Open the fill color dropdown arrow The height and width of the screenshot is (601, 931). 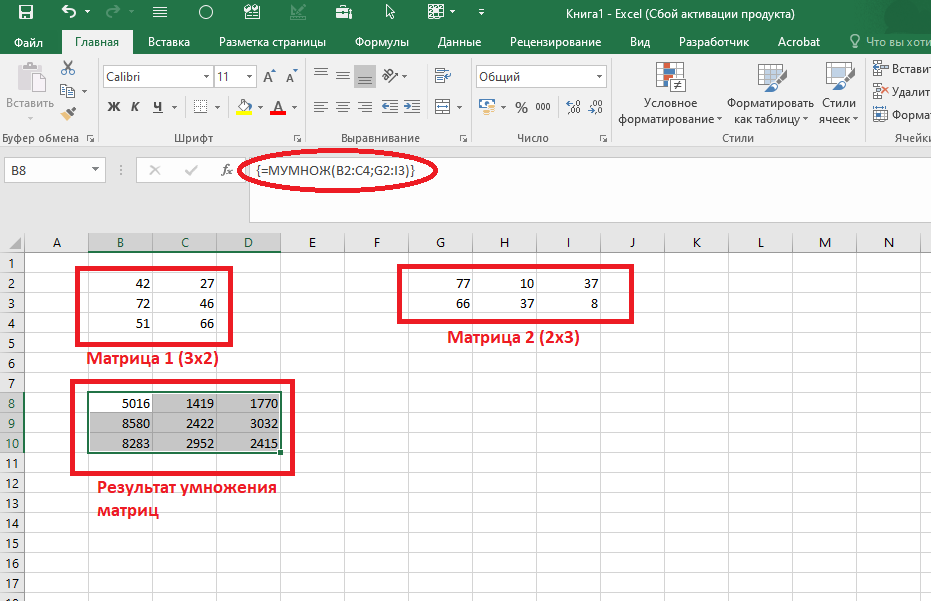coord(260,107)
